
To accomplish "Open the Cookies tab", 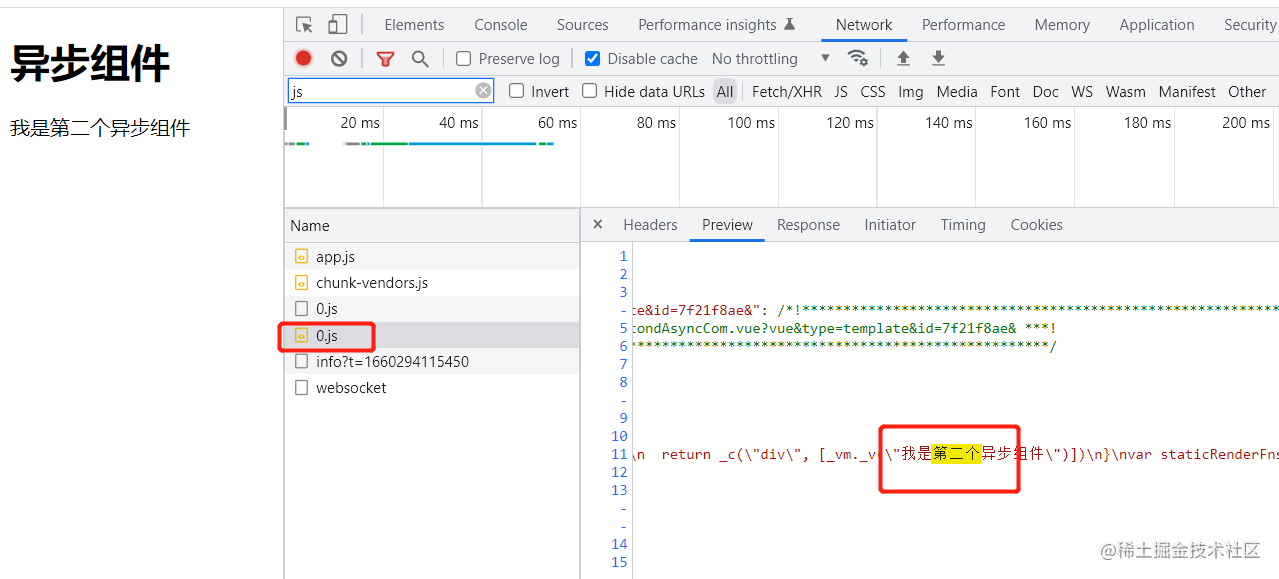I will click(x=1036, y=225).
